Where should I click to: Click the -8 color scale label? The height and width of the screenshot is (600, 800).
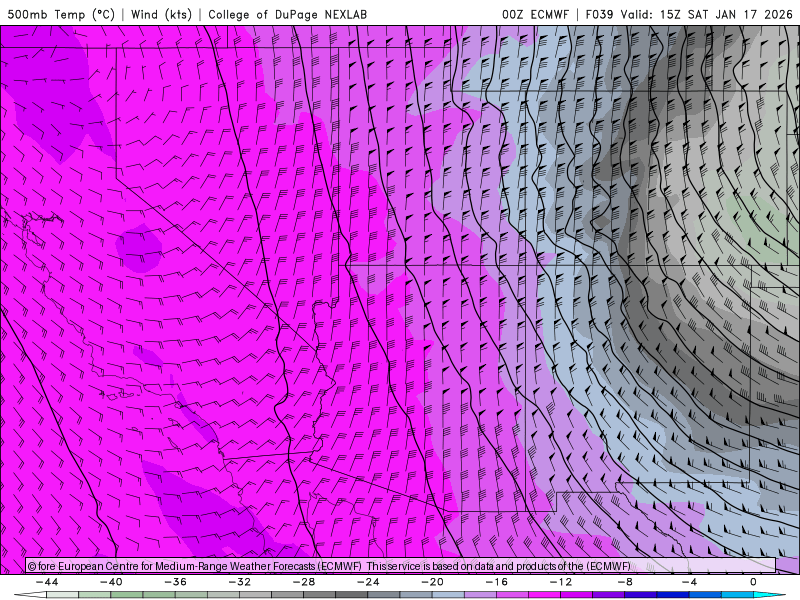tap(625, 582)
